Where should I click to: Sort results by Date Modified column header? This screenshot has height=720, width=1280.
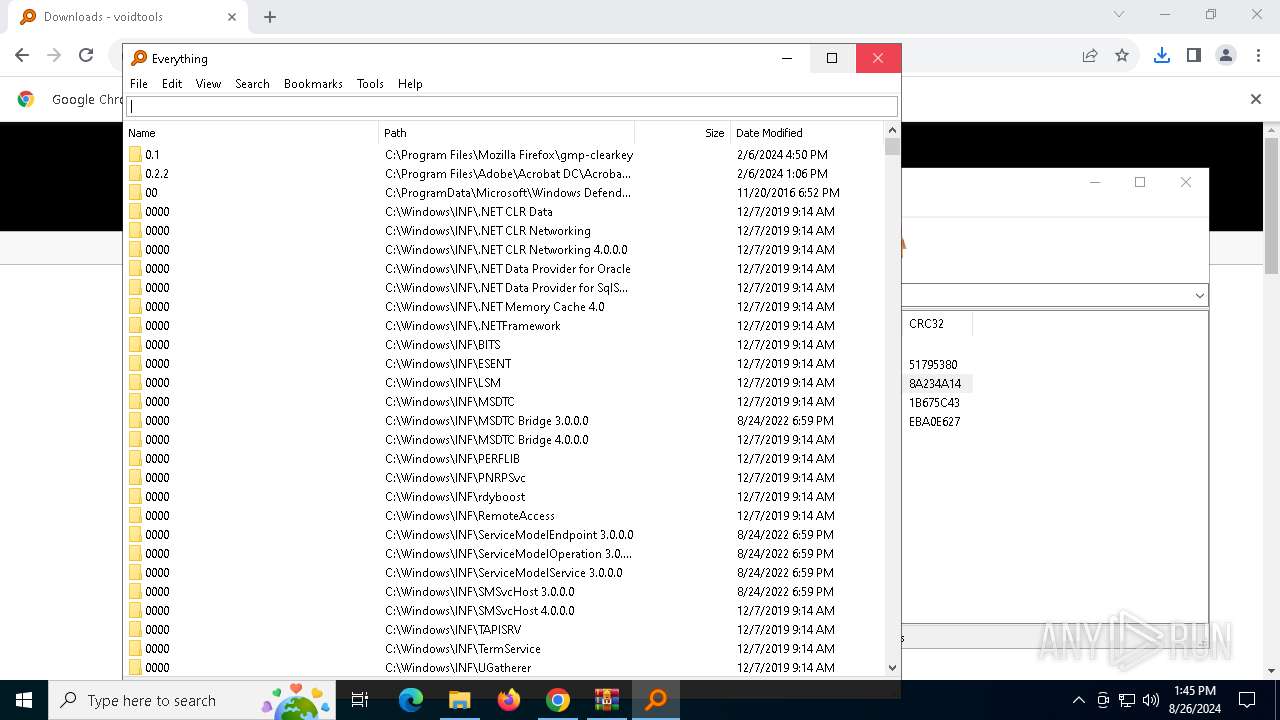806,133
